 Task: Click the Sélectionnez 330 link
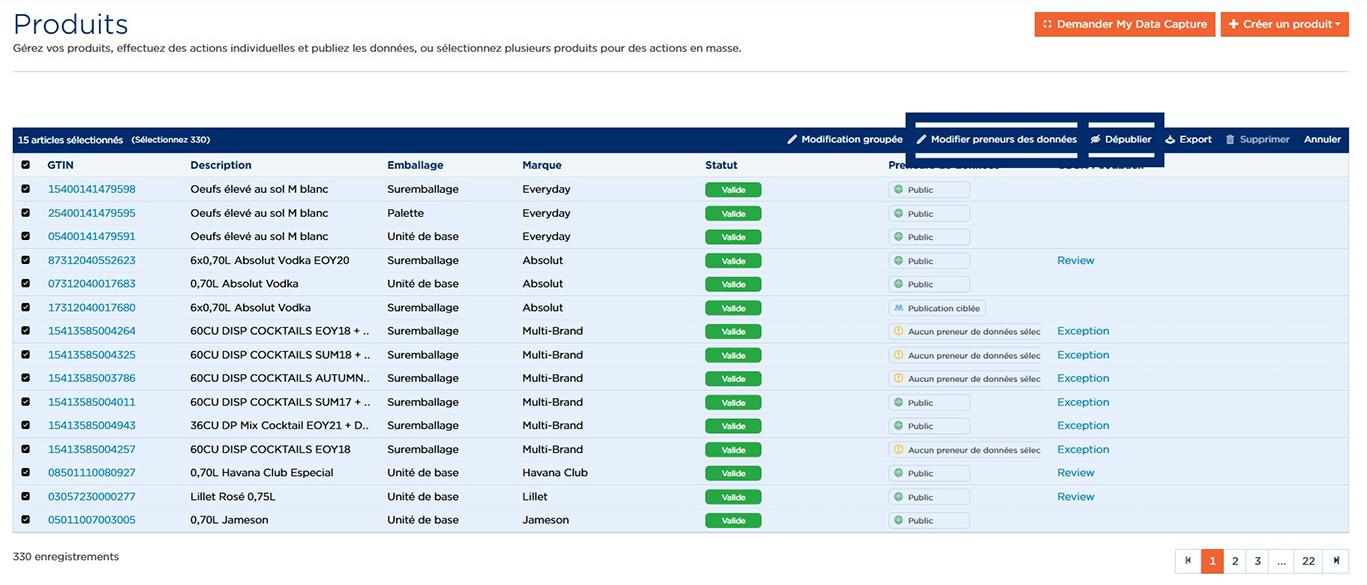click(171, 140)
